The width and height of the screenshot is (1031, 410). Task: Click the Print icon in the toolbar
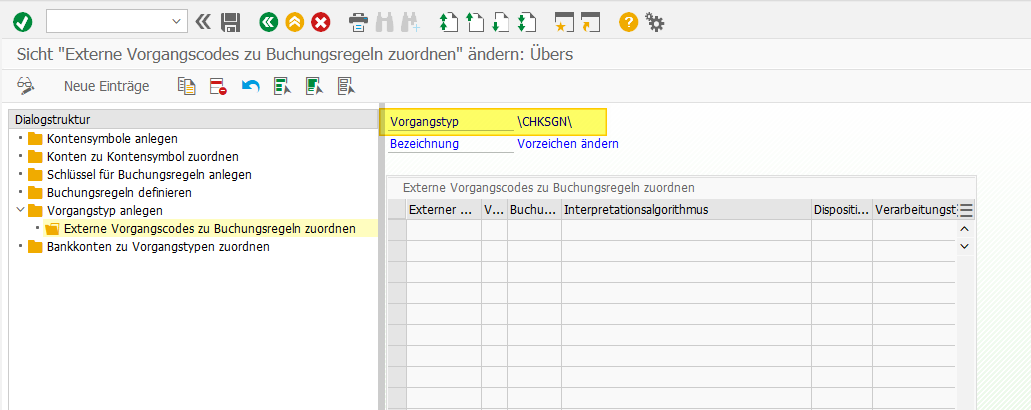point(357,21)
